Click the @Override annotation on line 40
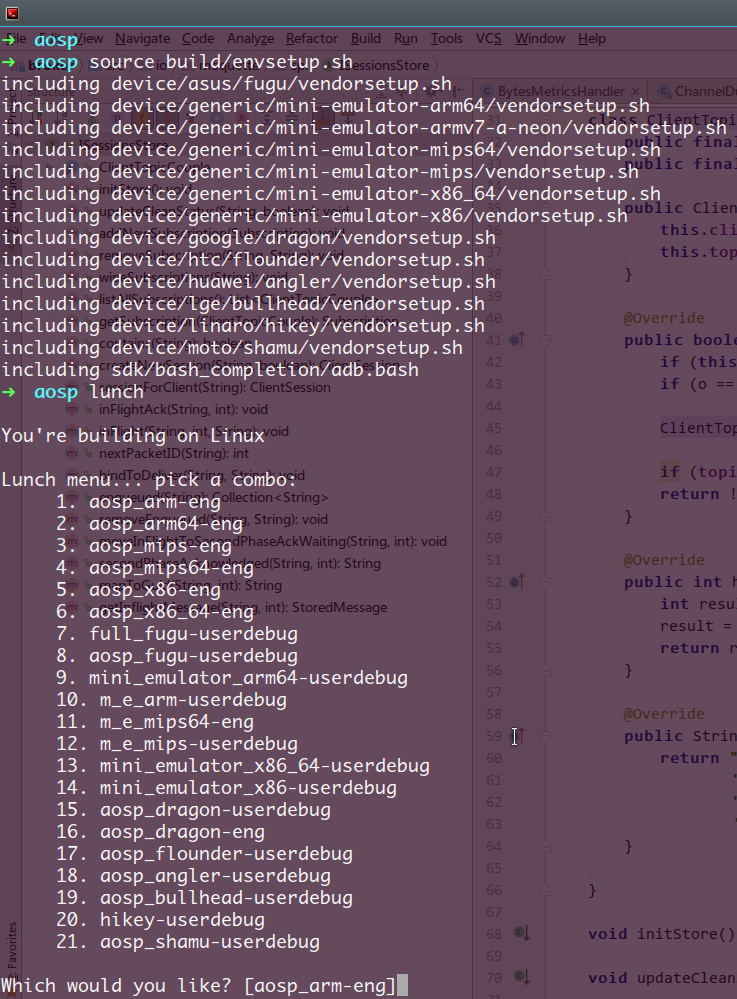737x999 pixels. pyautogui.click(x=664, y=318)
